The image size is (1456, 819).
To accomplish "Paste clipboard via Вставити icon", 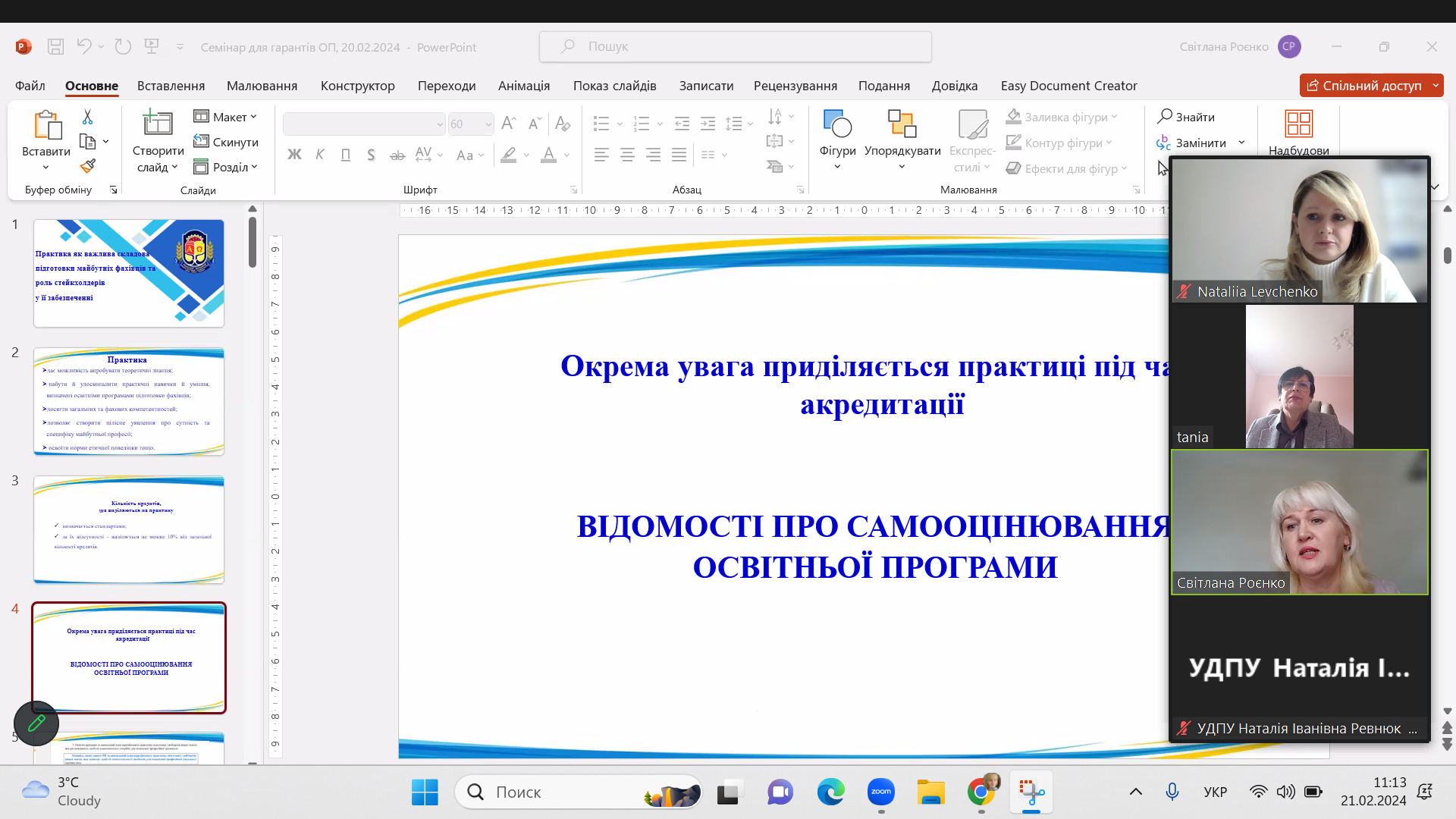I will [x=46, y=125].
